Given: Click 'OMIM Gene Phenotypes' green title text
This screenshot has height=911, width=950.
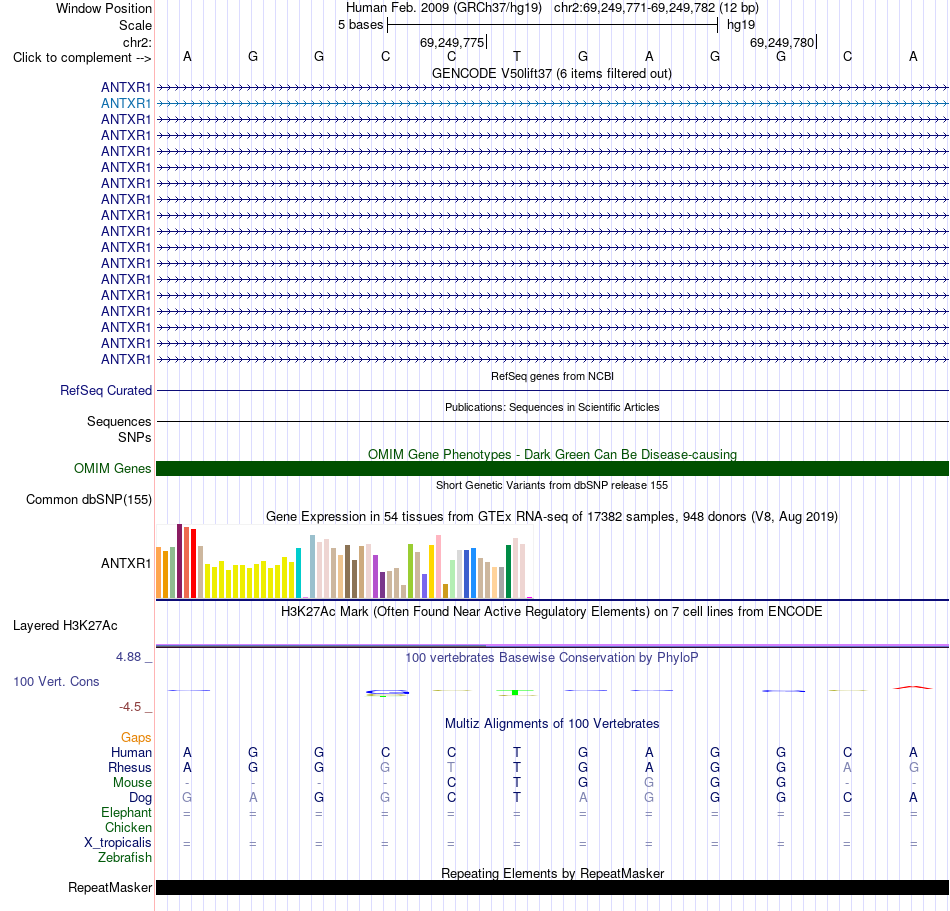Looking at the screenshot, I should [x=552, y=454].
